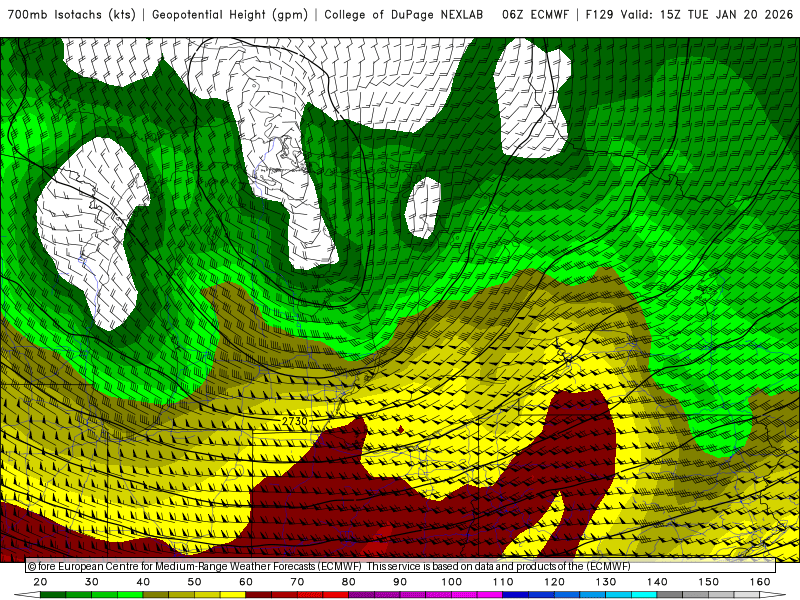Click the dark maroon swatch starting at 60
800x600 pixels.
click(x=259, y=595)
